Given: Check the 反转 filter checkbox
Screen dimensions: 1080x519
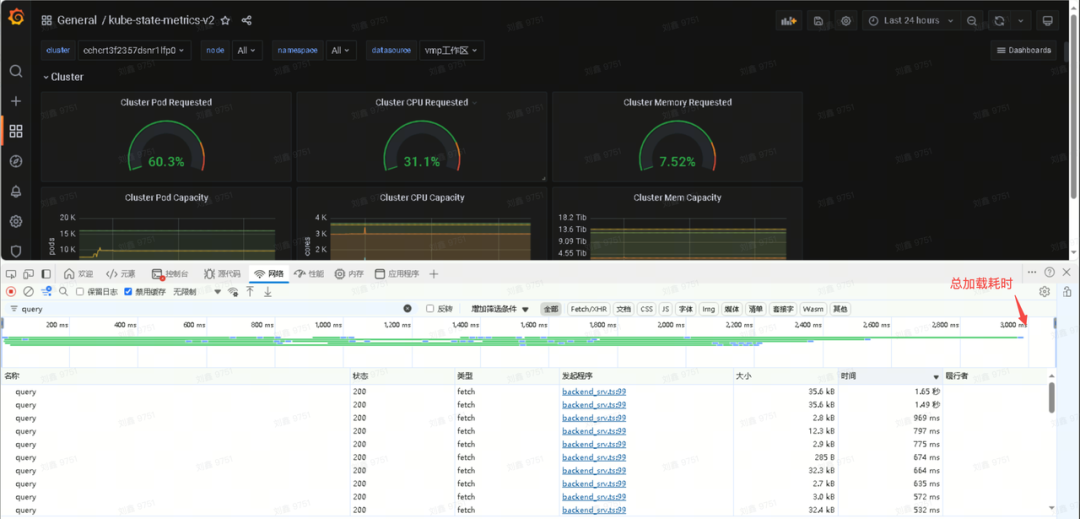Looking at the screenshot, I should pos(430,309).
